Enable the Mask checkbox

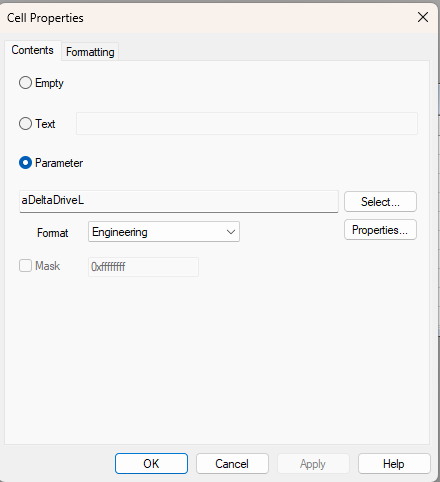25,266
